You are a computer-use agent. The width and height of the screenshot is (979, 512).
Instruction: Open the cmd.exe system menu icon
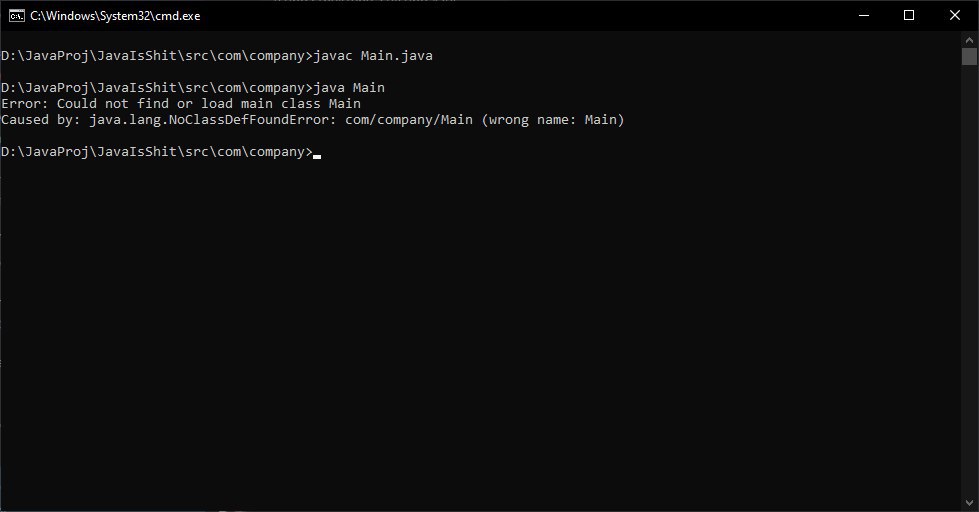(17, 16)
